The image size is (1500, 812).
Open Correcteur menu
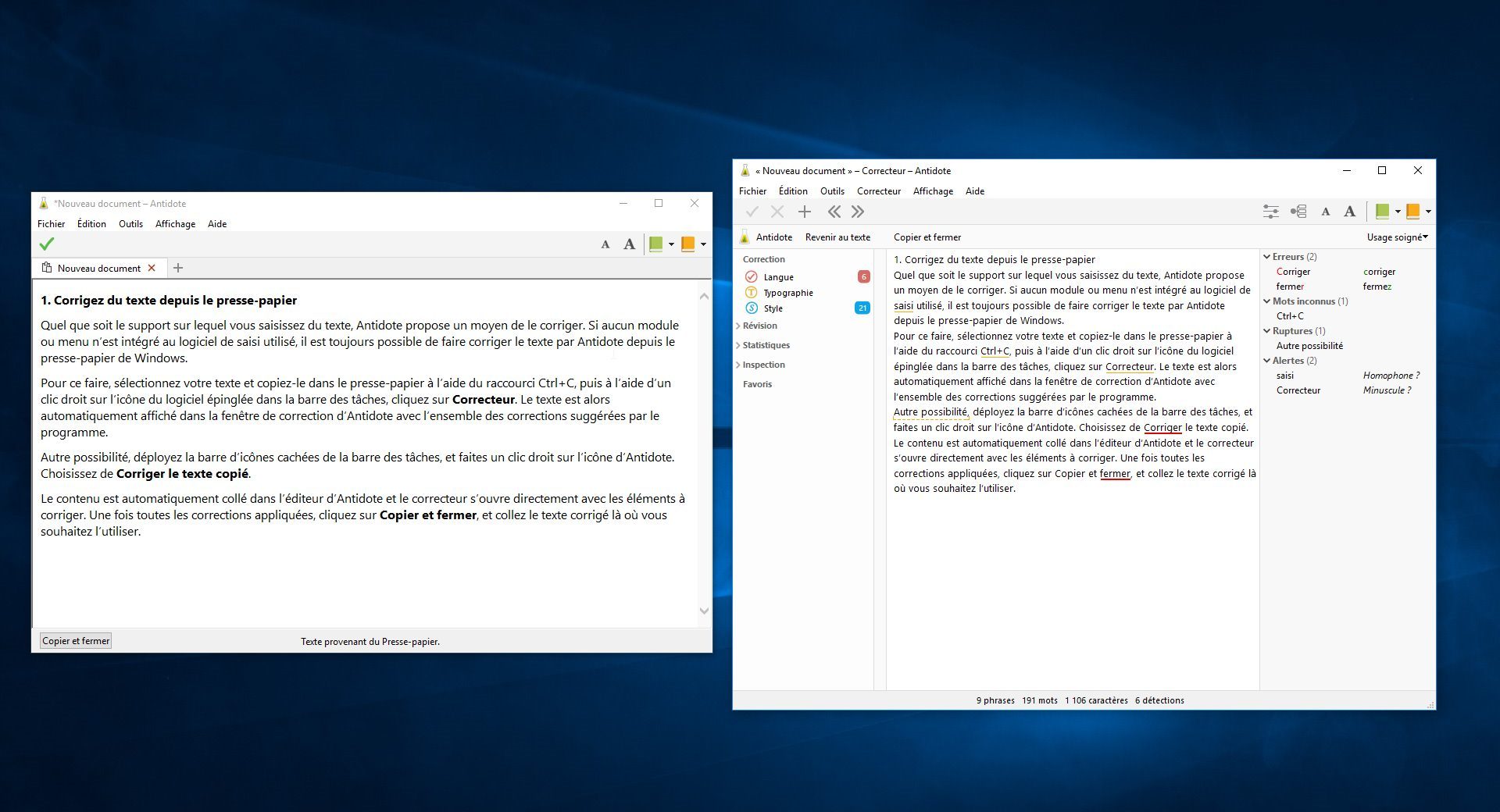pyautogui.click(x=879, y=191)
